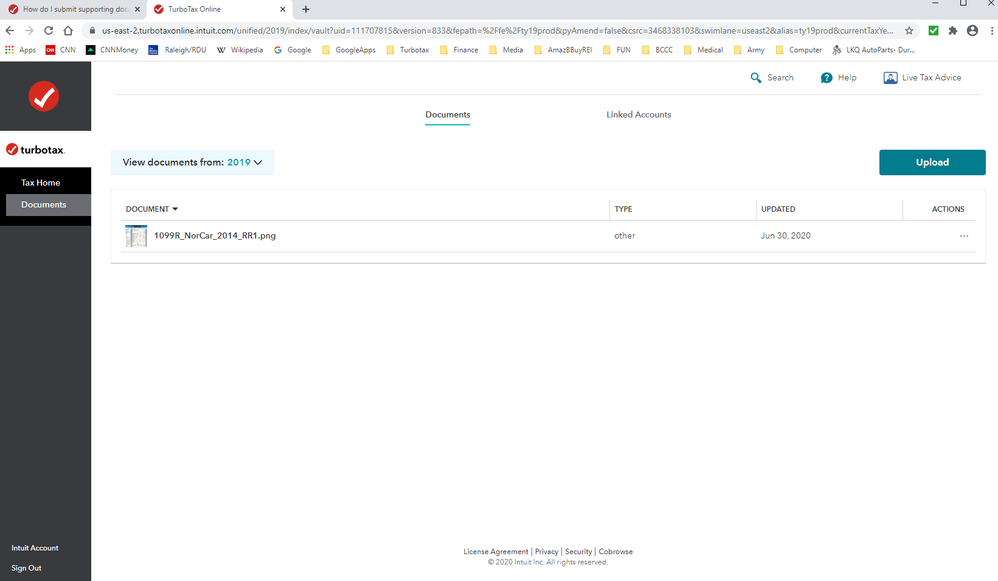Open the Army bookmark folder
Screen dimensions: 998x581
click(749, 50)
